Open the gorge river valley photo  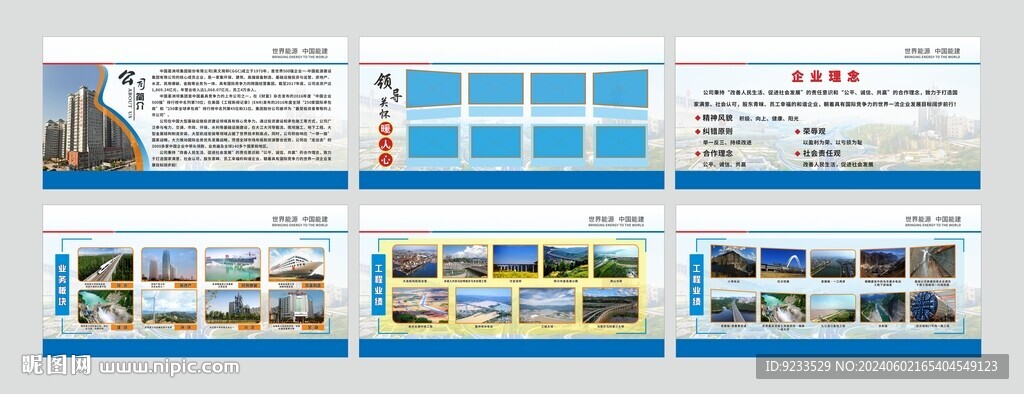coord(883,307)
